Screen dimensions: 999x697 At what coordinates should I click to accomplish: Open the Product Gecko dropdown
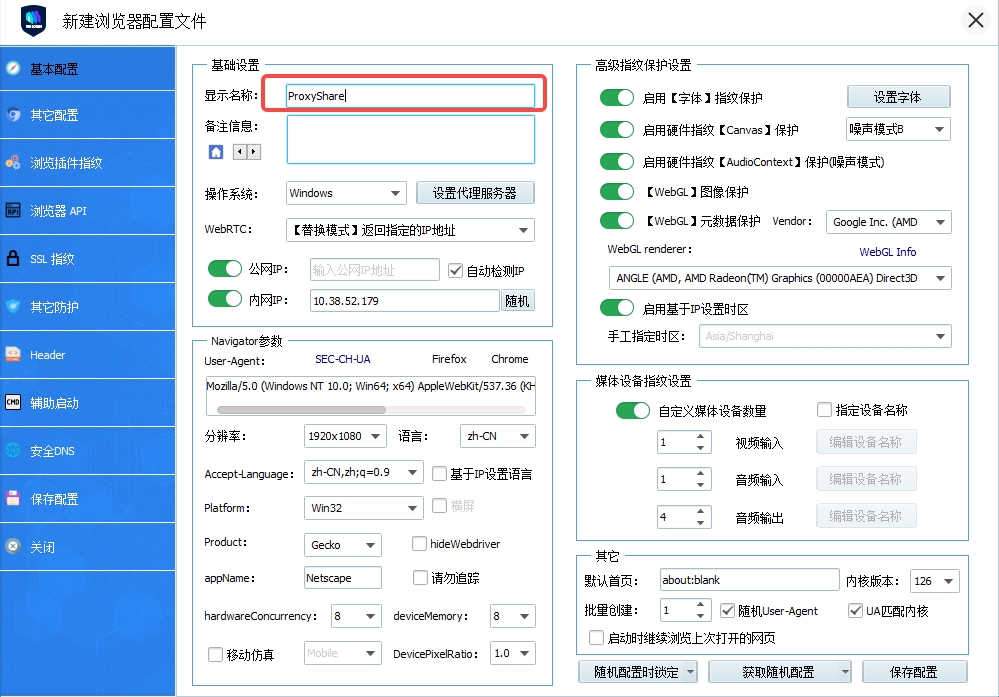coord(342,545)
